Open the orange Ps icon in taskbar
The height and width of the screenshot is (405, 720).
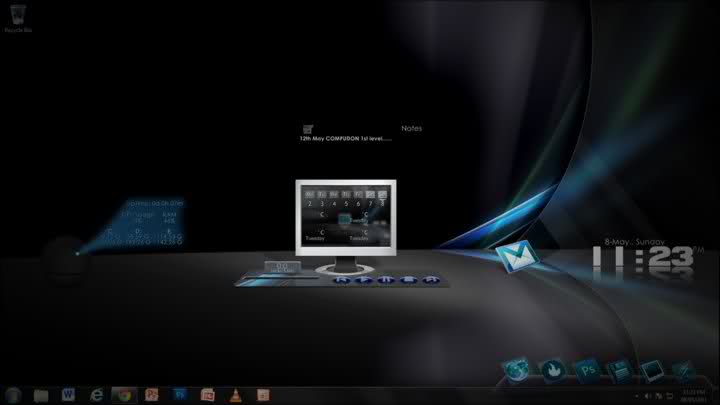click(x=152, y=395)
